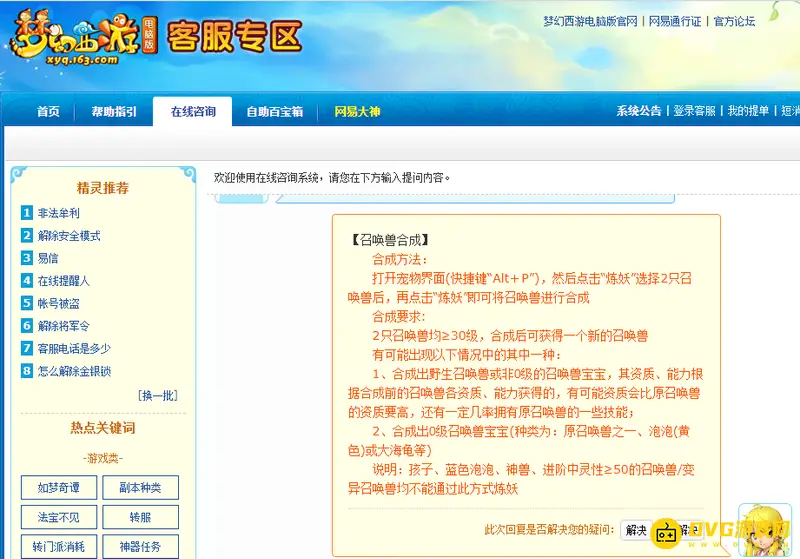Select recommendation 帐号被盗
Image resolution: width=800 pixels, height=559 pixels.
tap(59, 303)
